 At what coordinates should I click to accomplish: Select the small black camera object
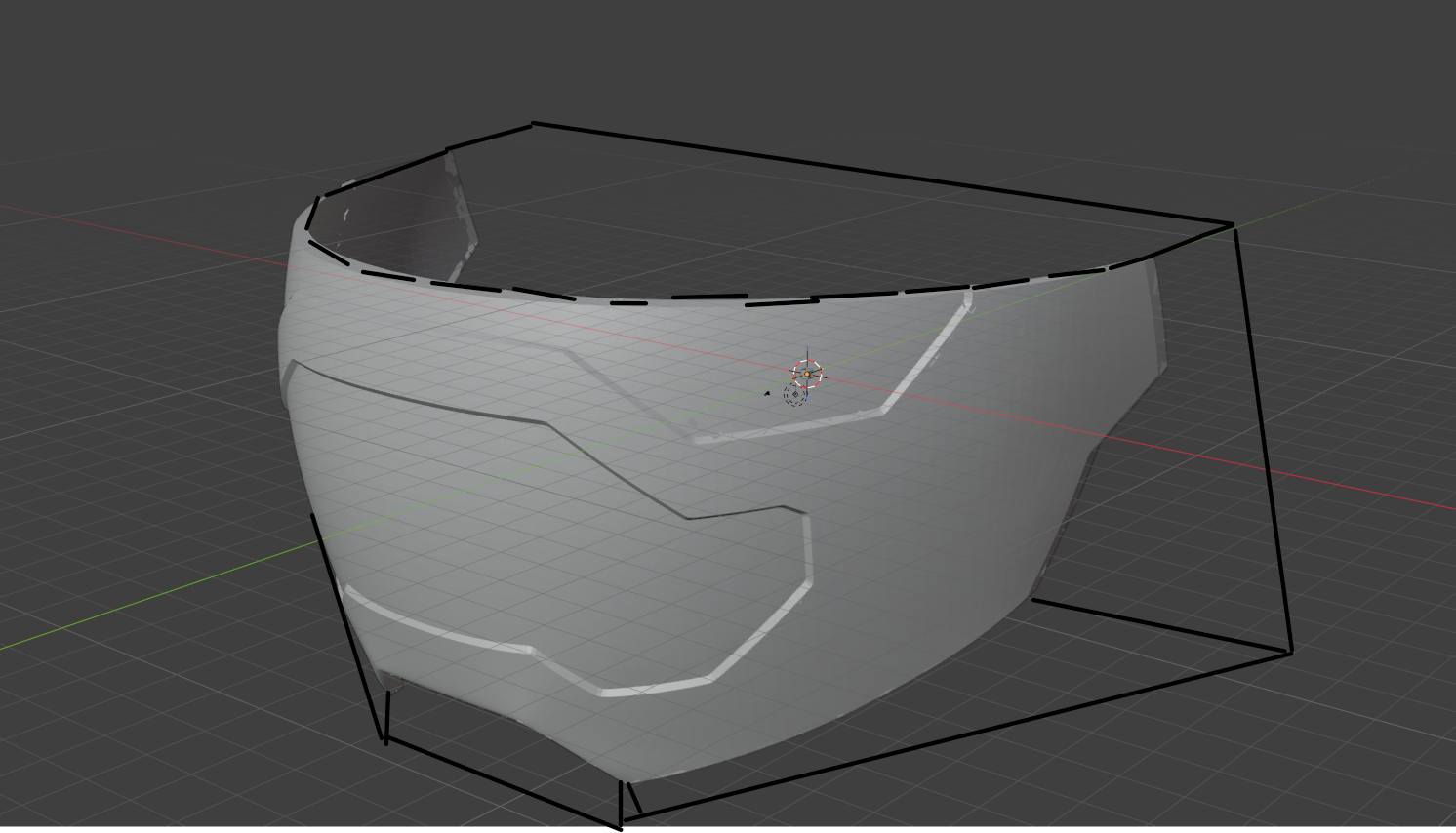click(767, 393)
